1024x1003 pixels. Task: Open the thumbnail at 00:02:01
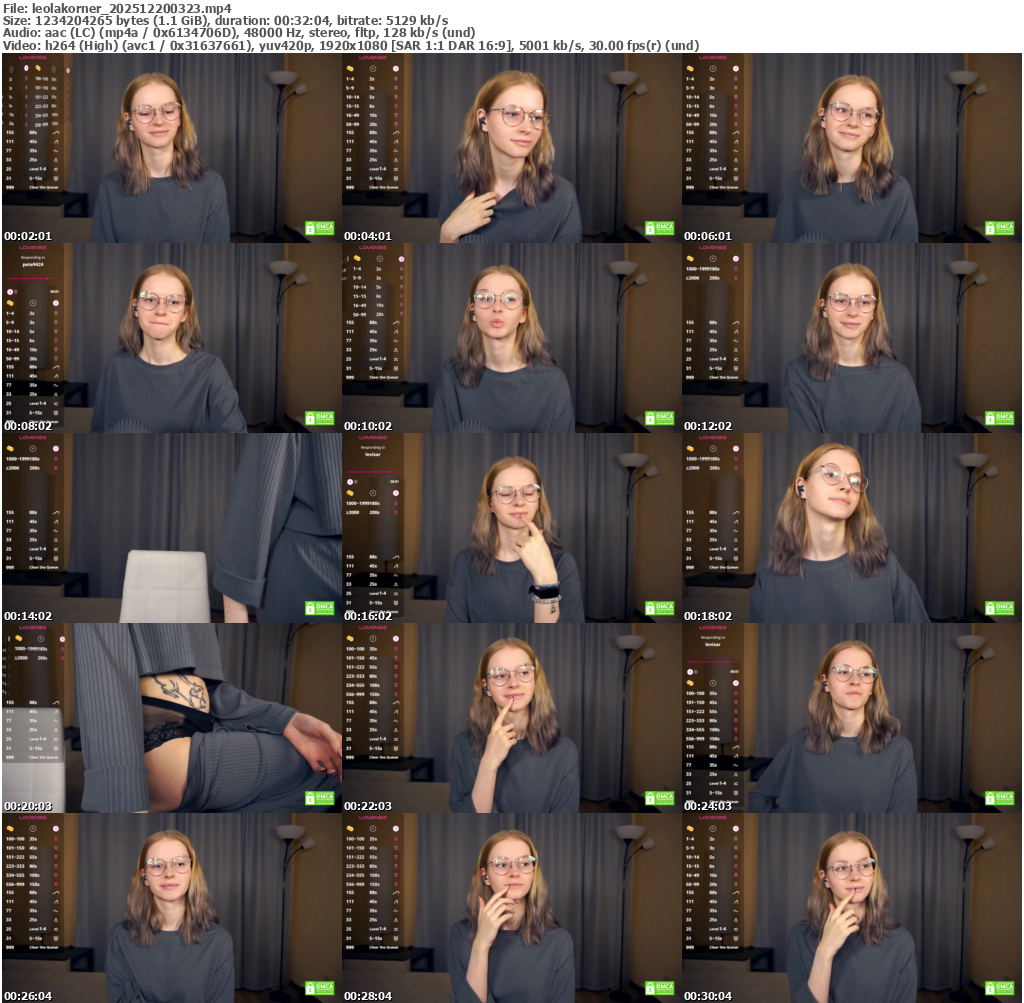(172, 148)
